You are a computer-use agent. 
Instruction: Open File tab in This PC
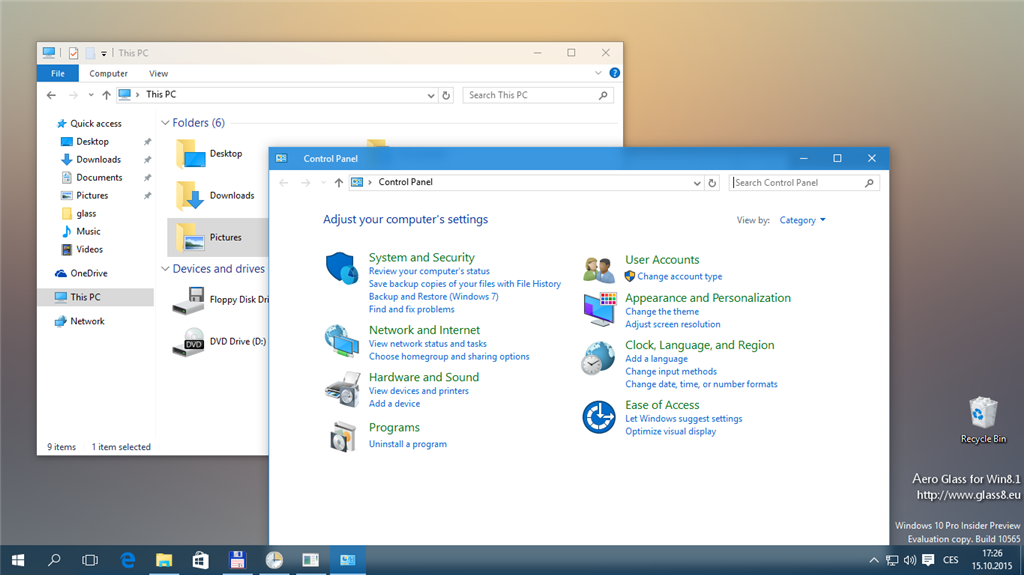pyautogui.click(x=58, y=74)
